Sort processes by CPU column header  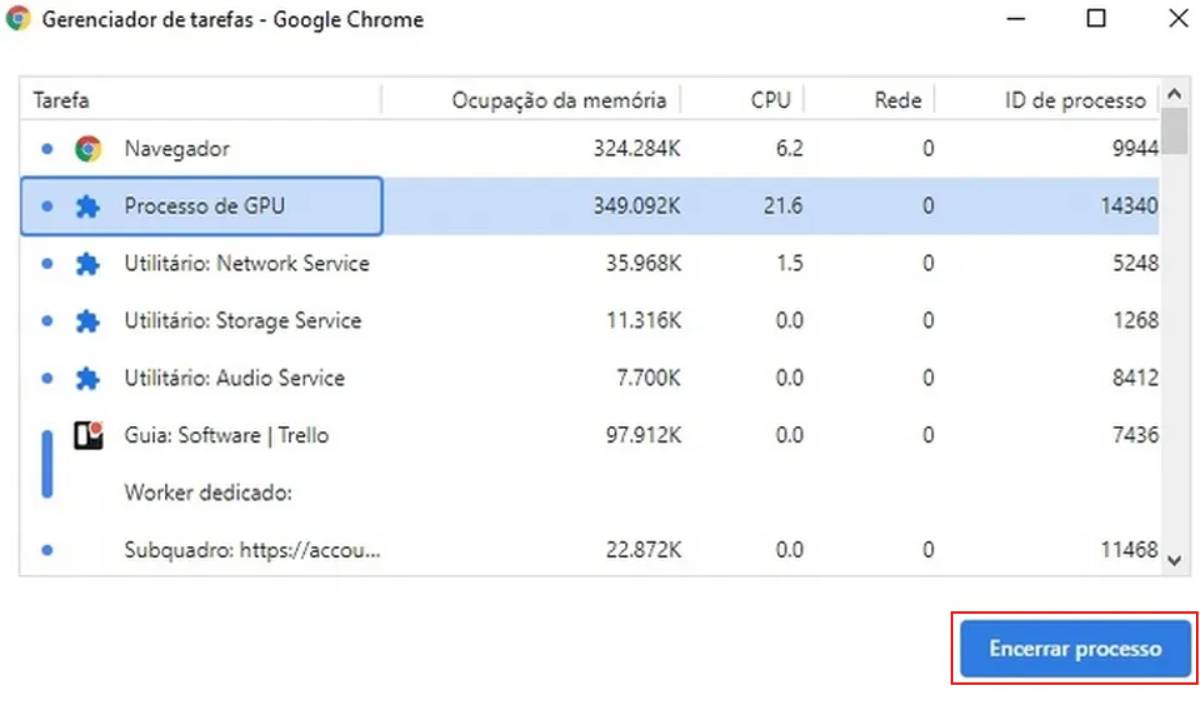pos(770,100)
